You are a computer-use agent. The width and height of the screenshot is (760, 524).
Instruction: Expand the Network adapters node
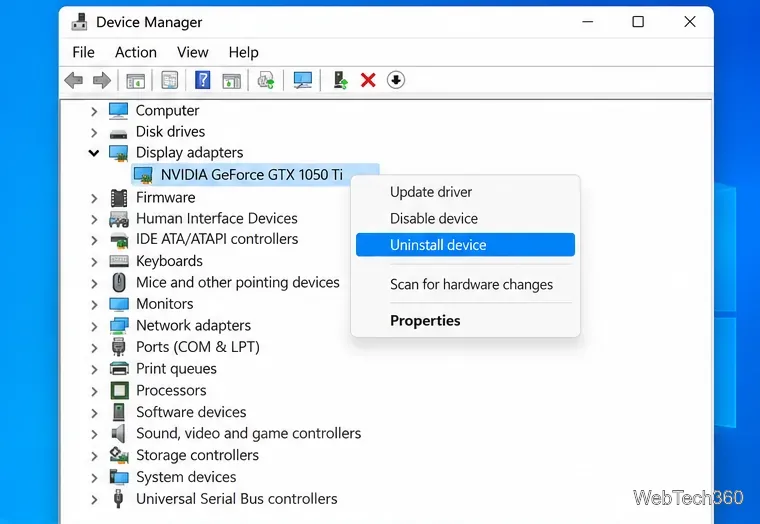(94, 327)
